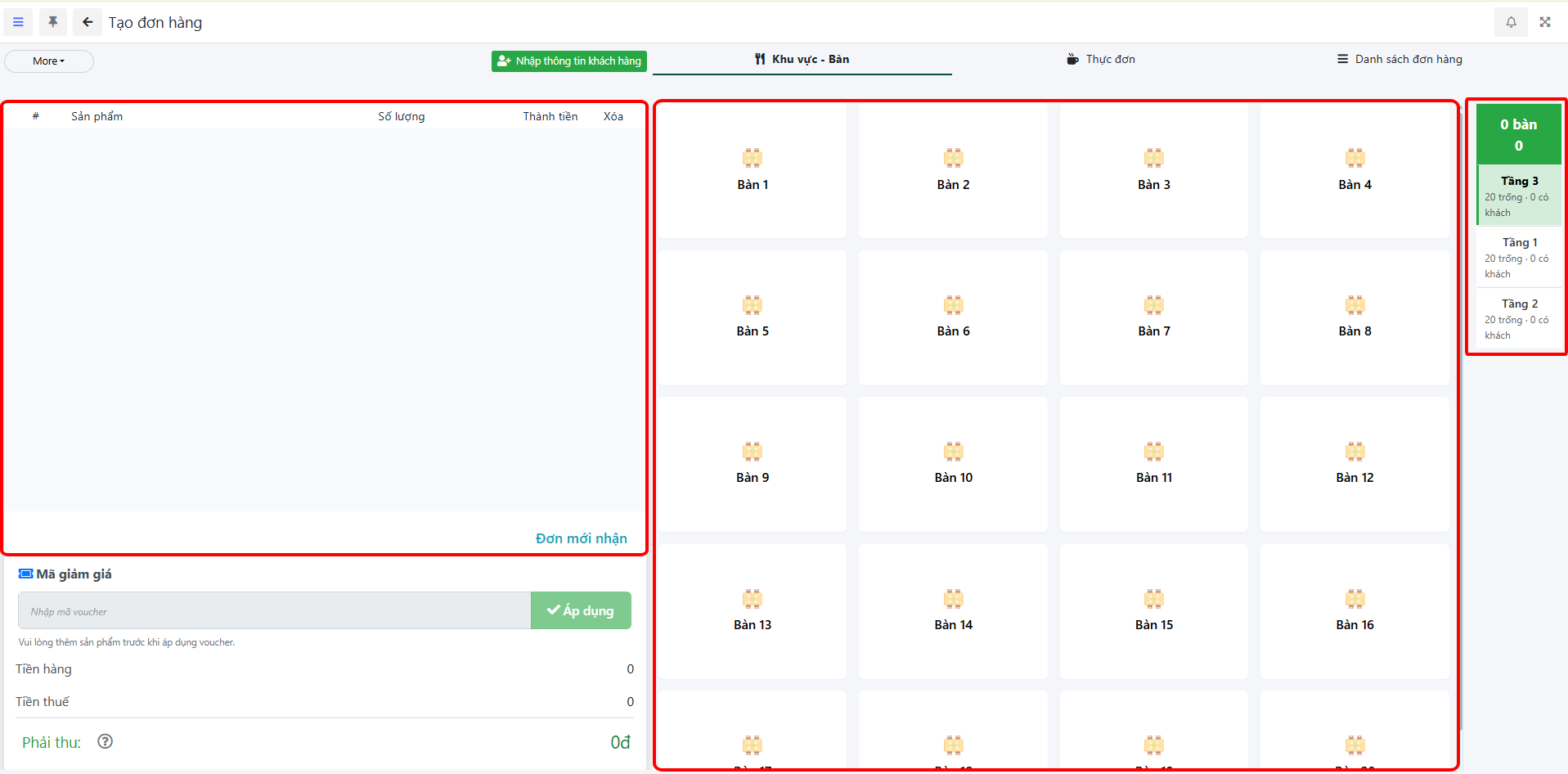Switch to the Thực đơn tab
This screenshot has width=1568, height=774.
point(1101,59)
